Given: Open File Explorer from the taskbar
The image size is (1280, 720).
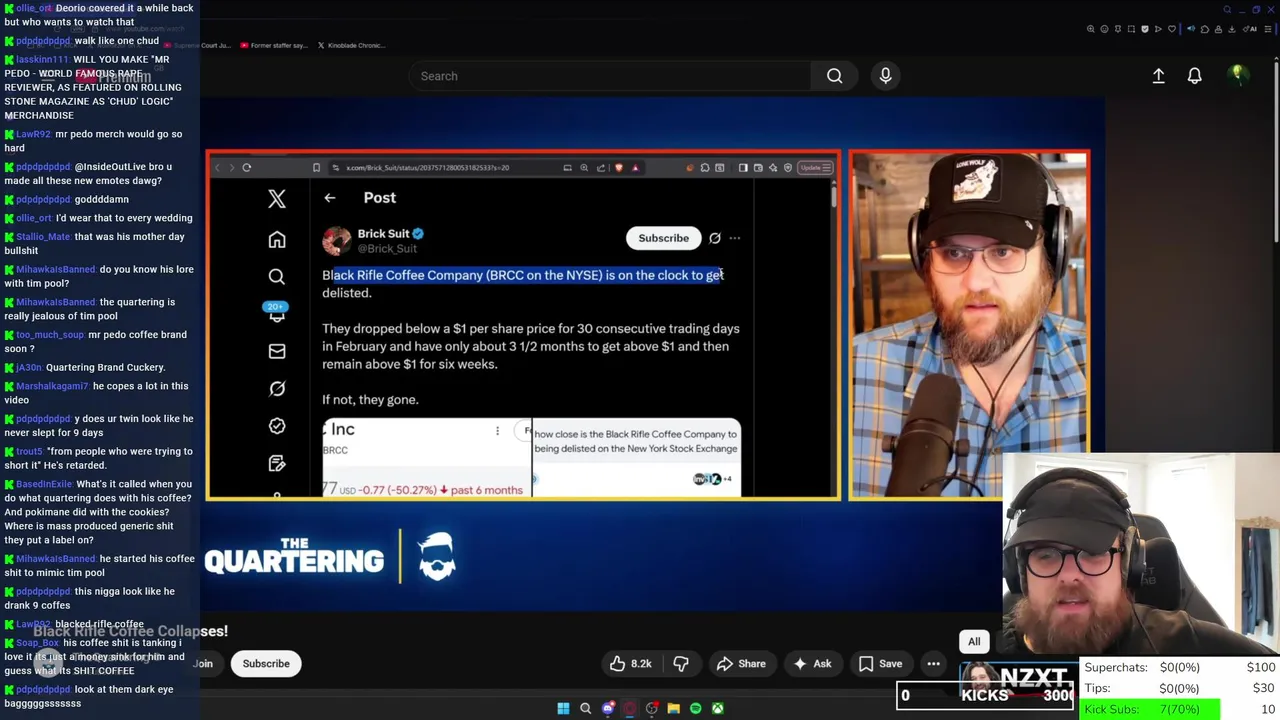Looking at the screenshot, I should pyautogui.click(x=674, y=709).
